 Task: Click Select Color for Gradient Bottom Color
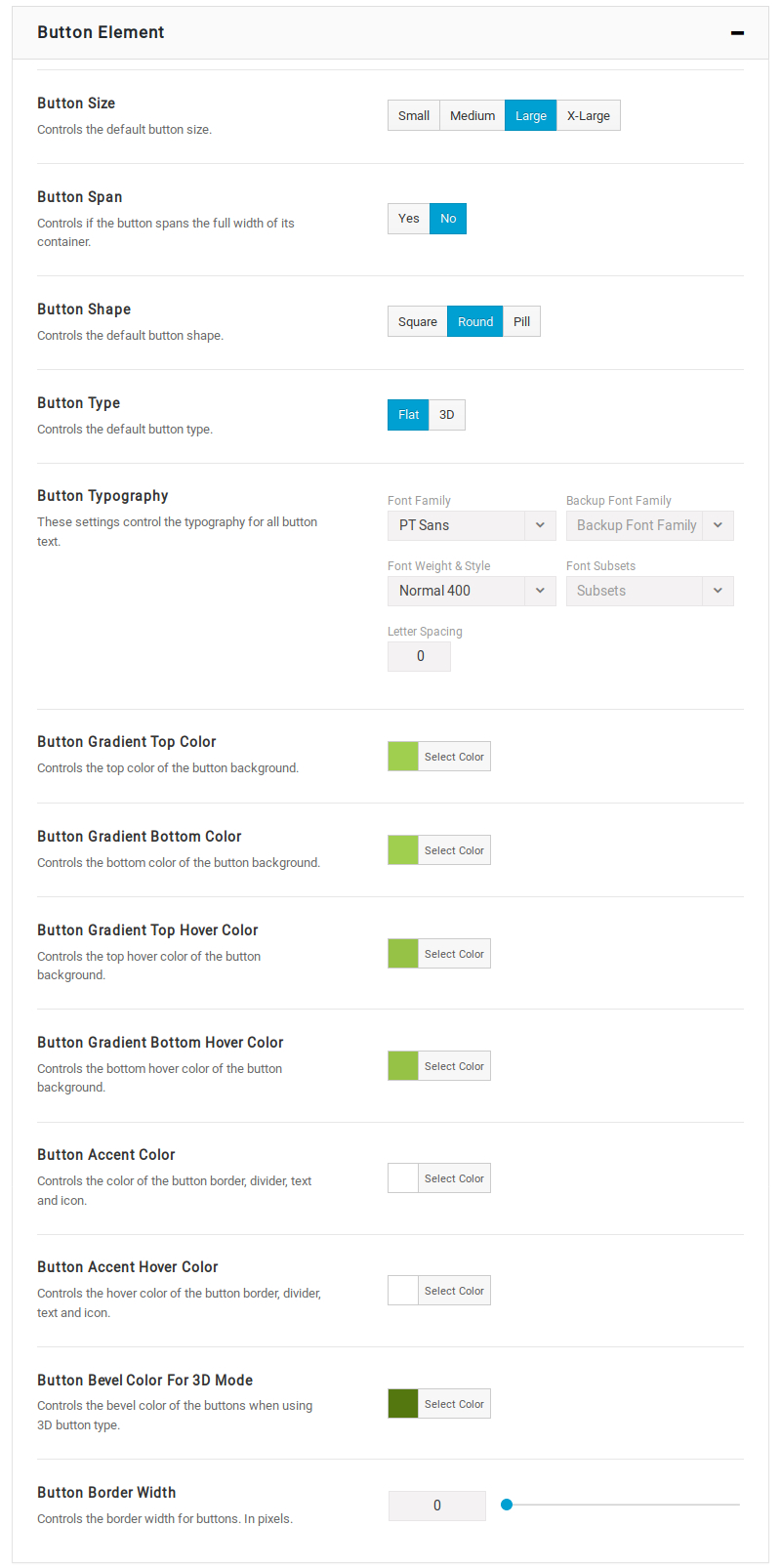pos(454,850)
